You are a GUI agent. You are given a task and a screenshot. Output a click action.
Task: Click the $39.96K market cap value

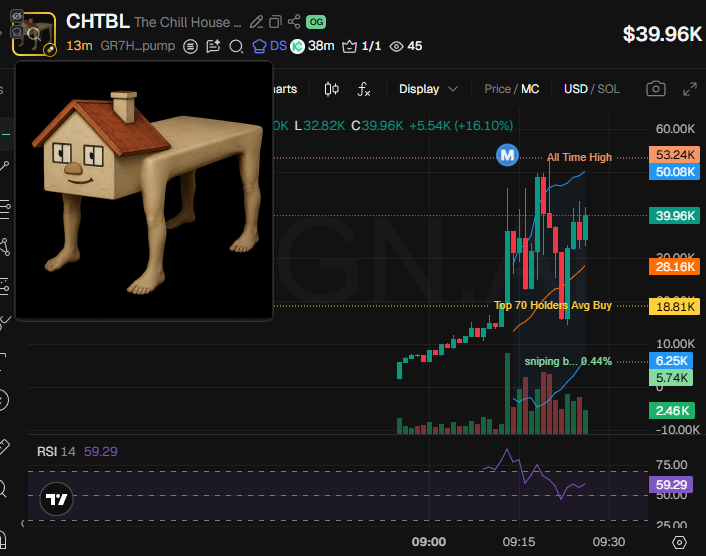point(662,34)
